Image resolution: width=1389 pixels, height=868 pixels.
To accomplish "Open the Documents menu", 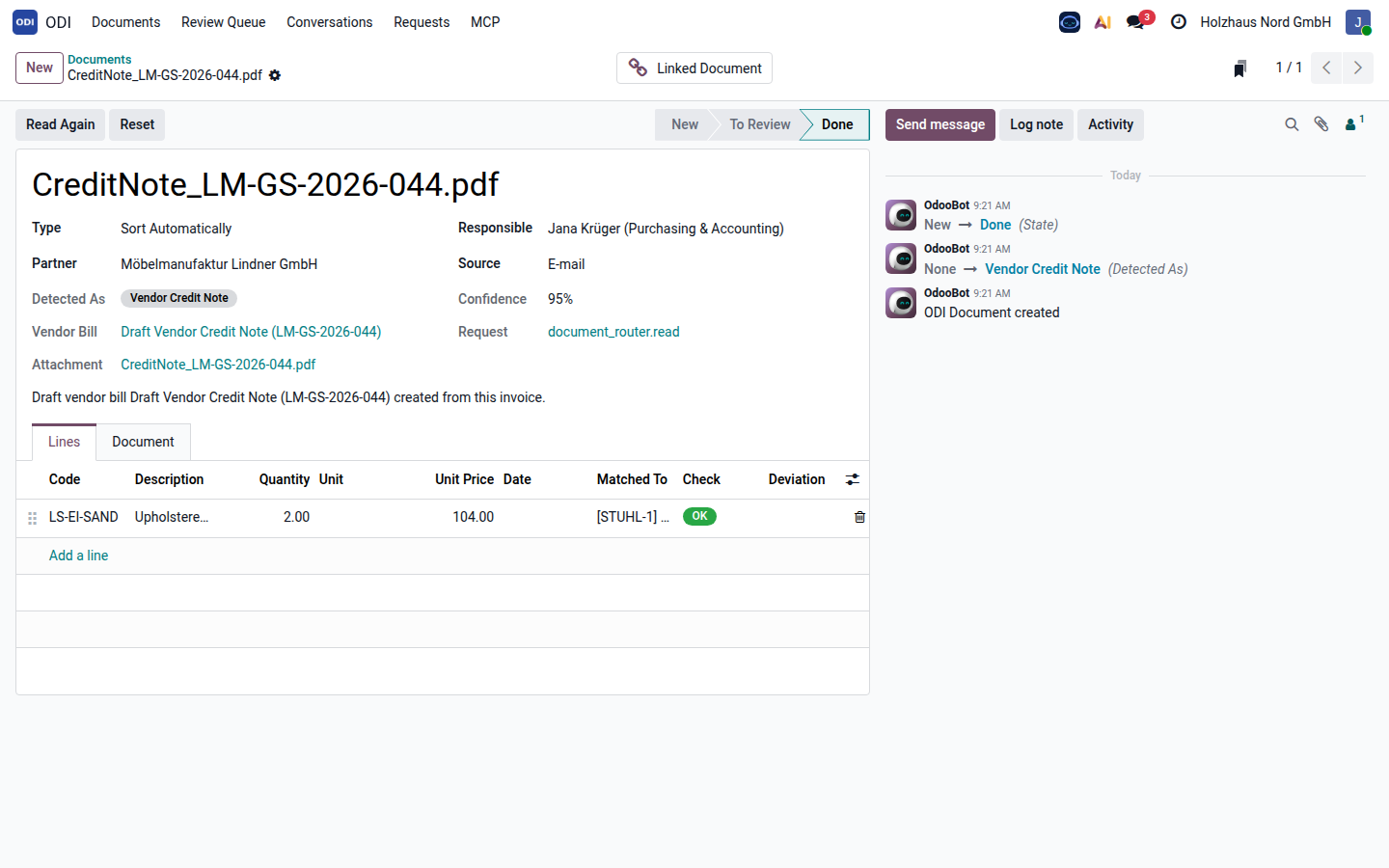I will 126,22.
